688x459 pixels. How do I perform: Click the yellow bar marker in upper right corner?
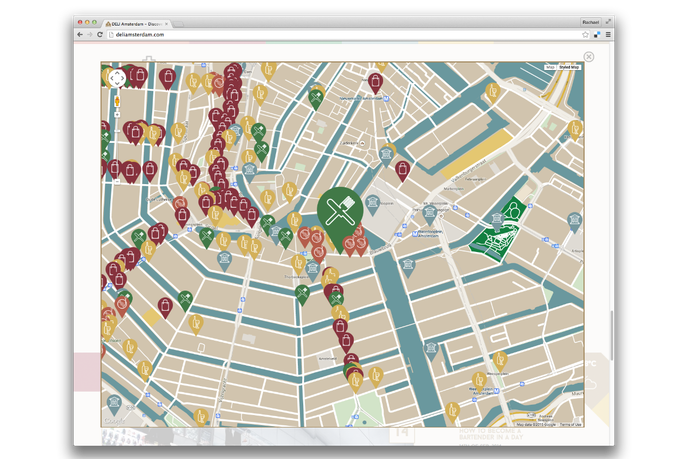(x=575, y=129)
